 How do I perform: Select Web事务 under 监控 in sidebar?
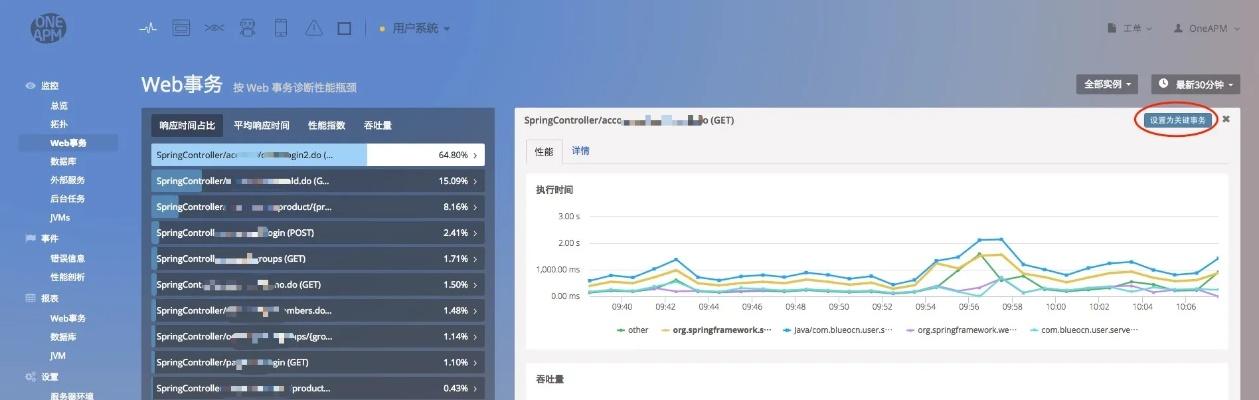pyautogui.click(x=69, y=143)
